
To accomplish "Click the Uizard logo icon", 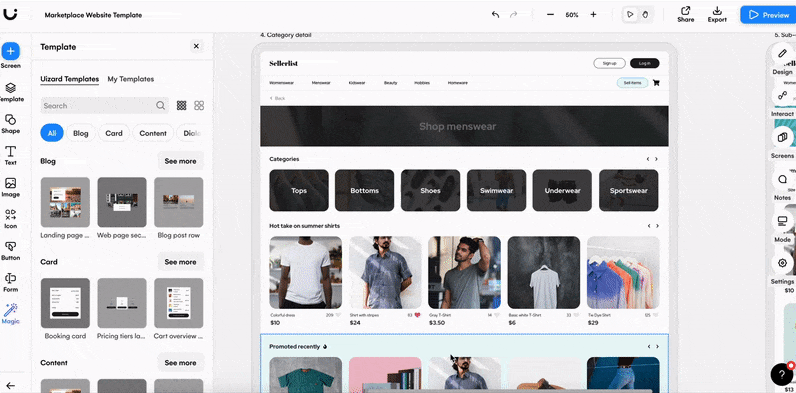I will pos(10,14).
